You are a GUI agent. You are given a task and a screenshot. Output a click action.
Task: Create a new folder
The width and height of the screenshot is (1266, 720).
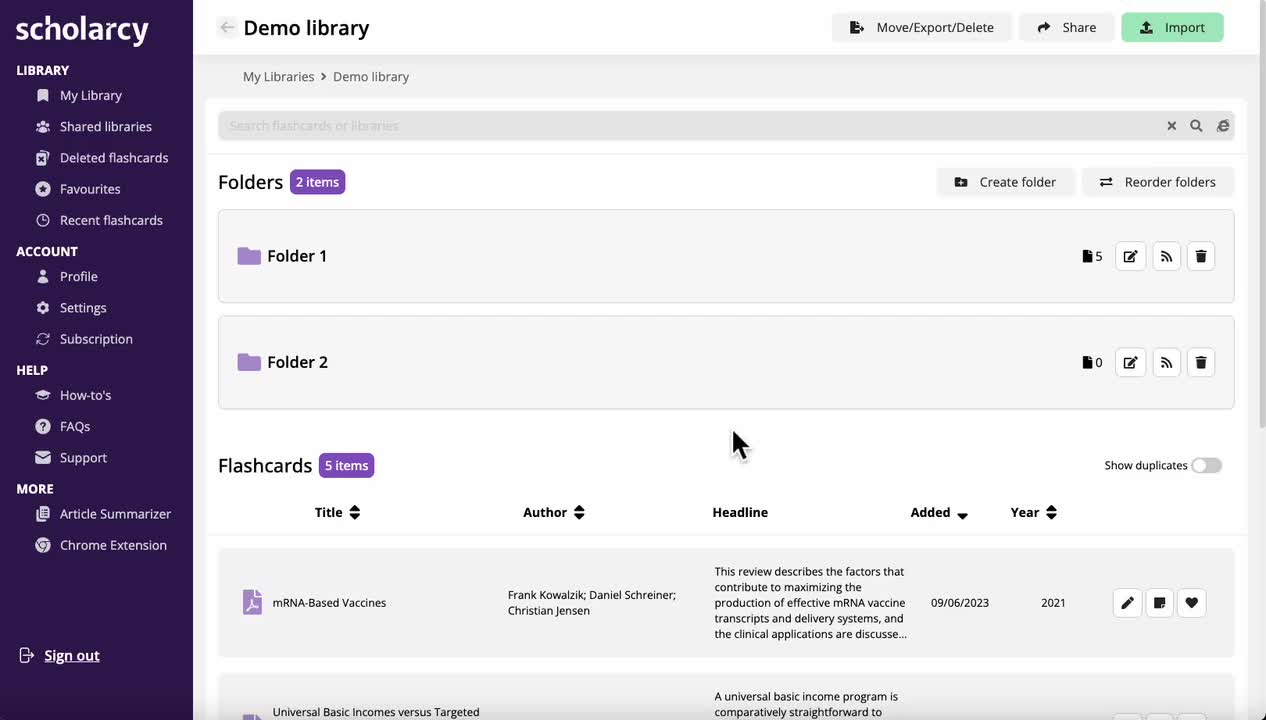[1005, 181]
